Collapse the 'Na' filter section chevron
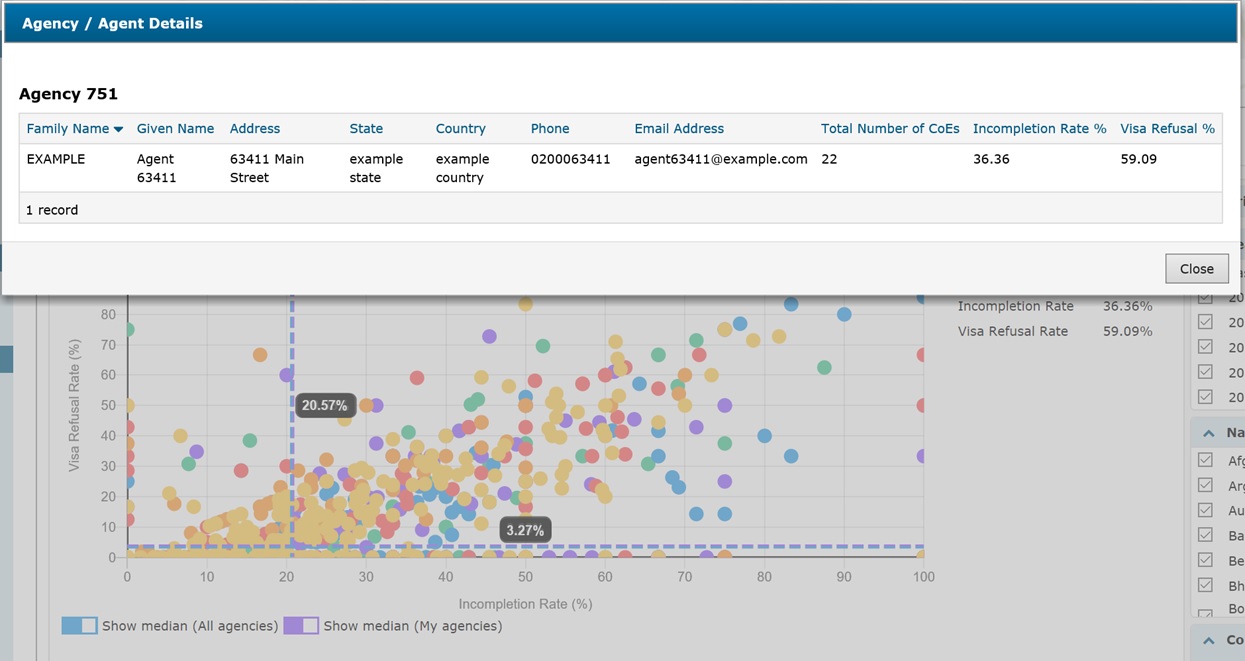 pos(1208,433)
